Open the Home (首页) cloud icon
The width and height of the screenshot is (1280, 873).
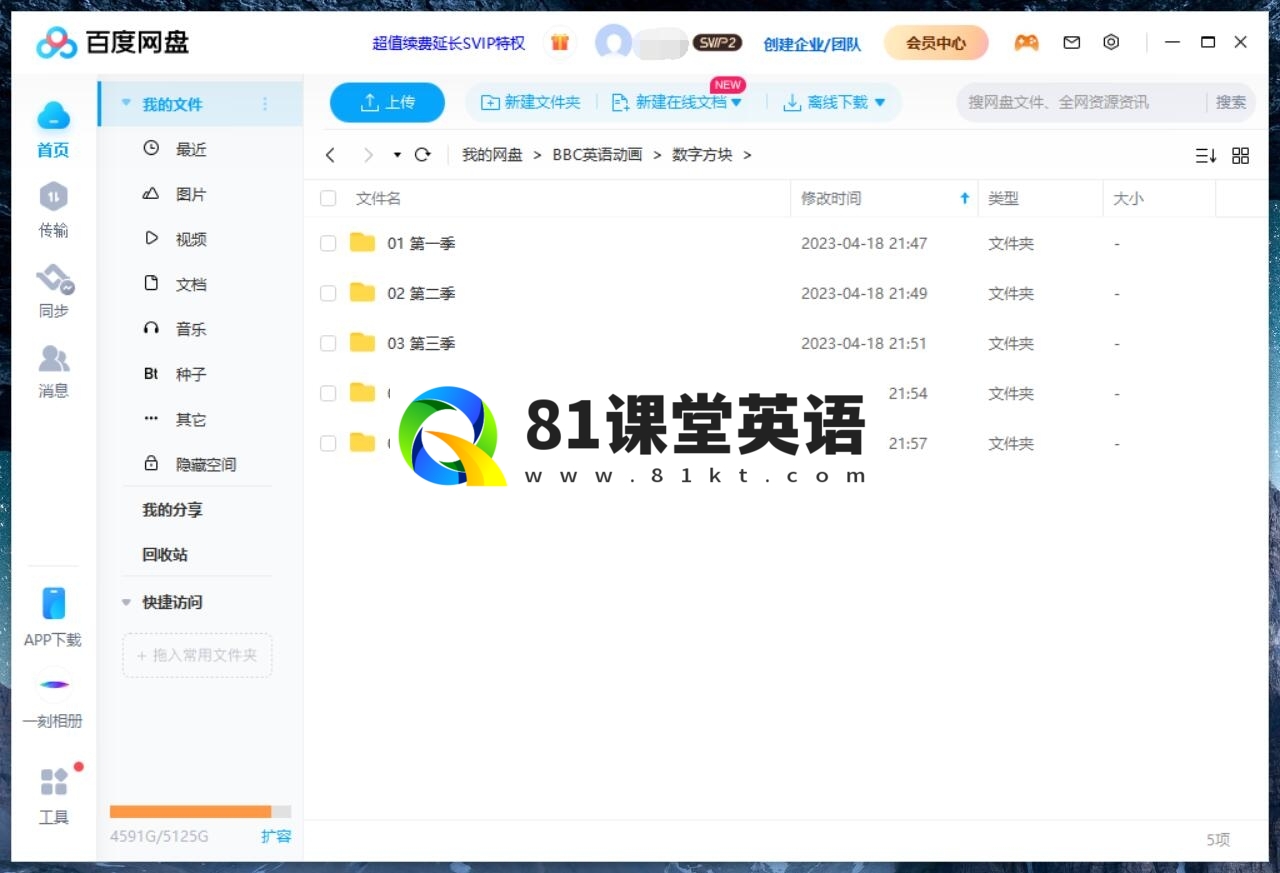(53, 117)
